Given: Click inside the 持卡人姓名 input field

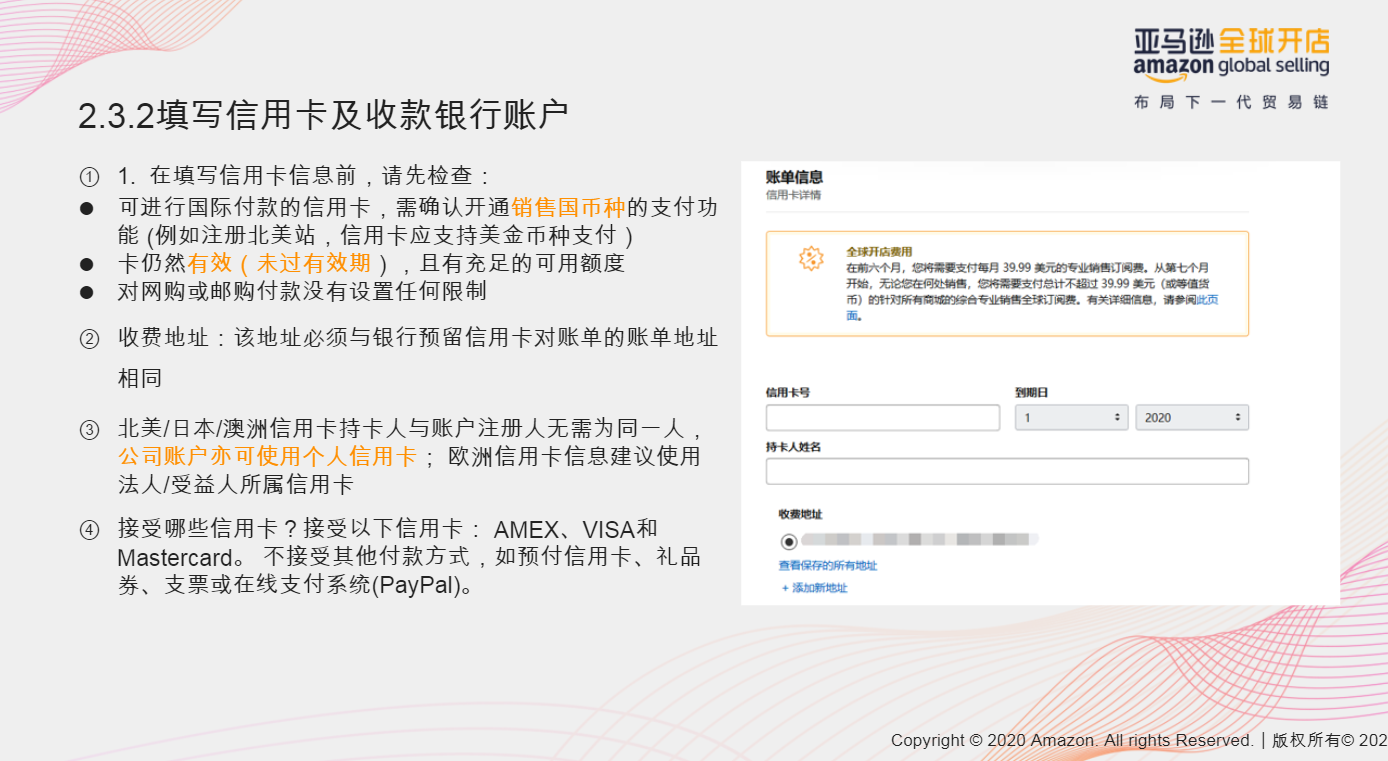Looking at the screenshot, I should [1007, 470].
